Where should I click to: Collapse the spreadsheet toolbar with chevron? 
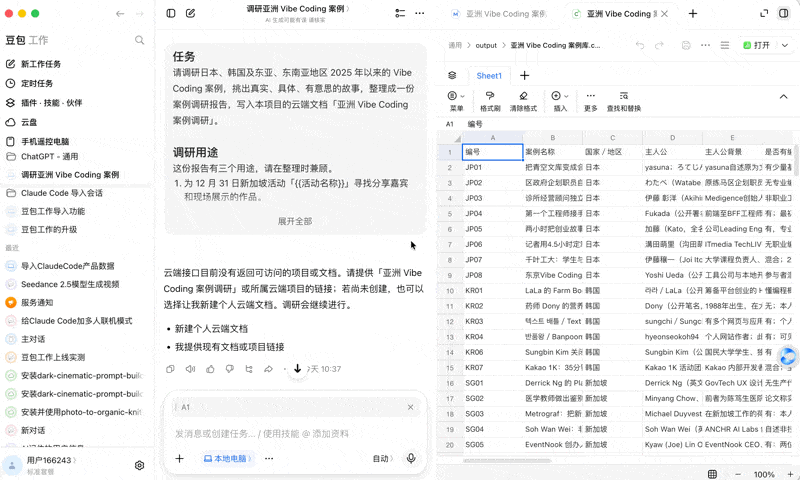click(x=783, y=96)
